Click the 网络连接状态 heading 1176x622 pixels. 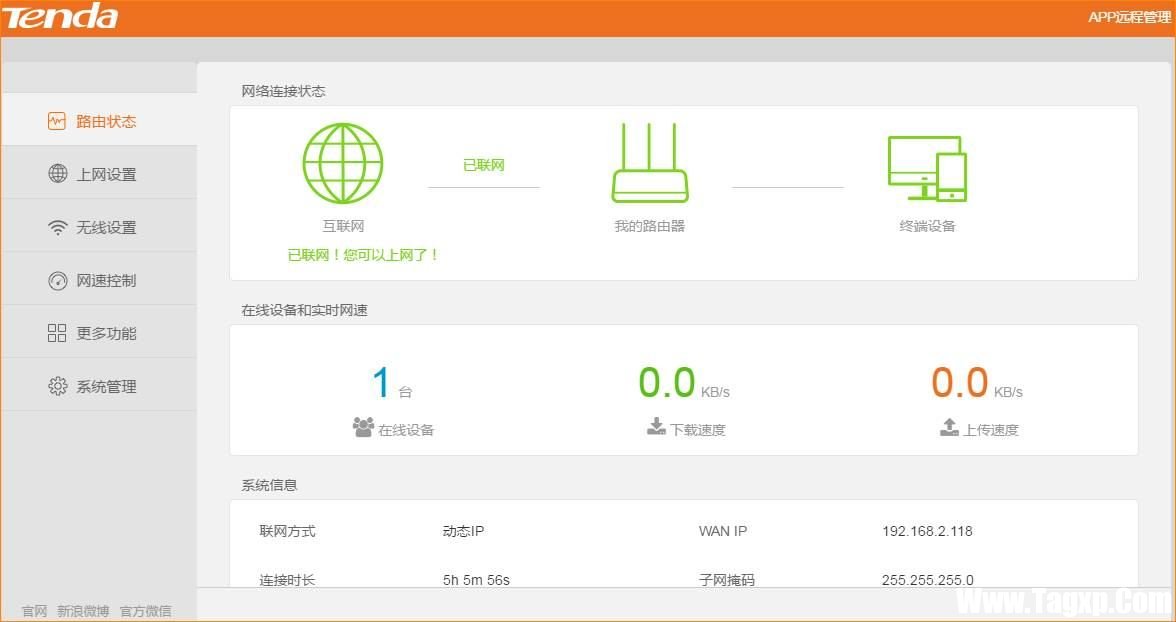[x=284, y=92]
